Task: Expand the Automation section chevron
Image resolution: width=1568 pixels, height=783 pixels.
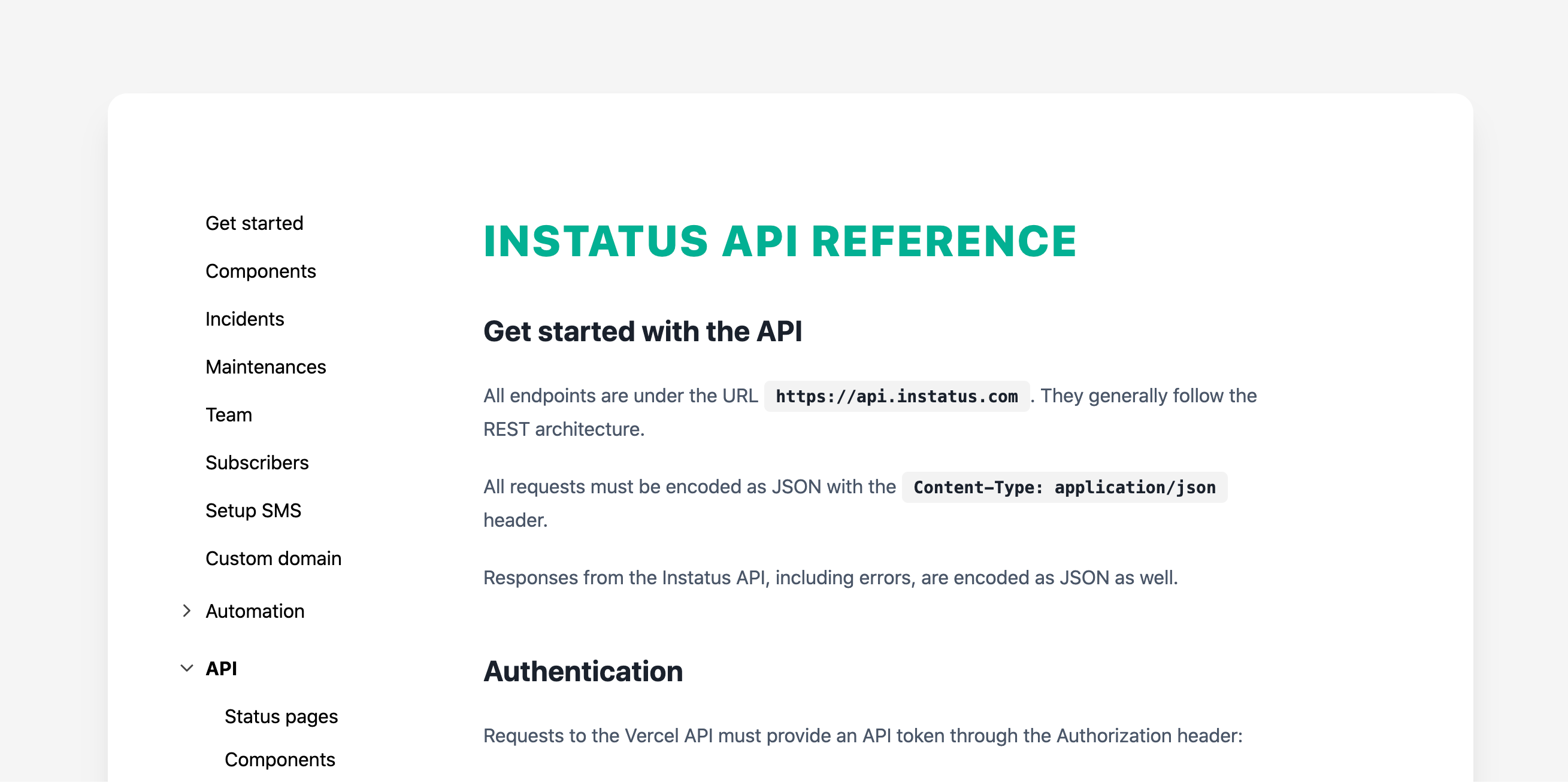Action: pos(187,611)
